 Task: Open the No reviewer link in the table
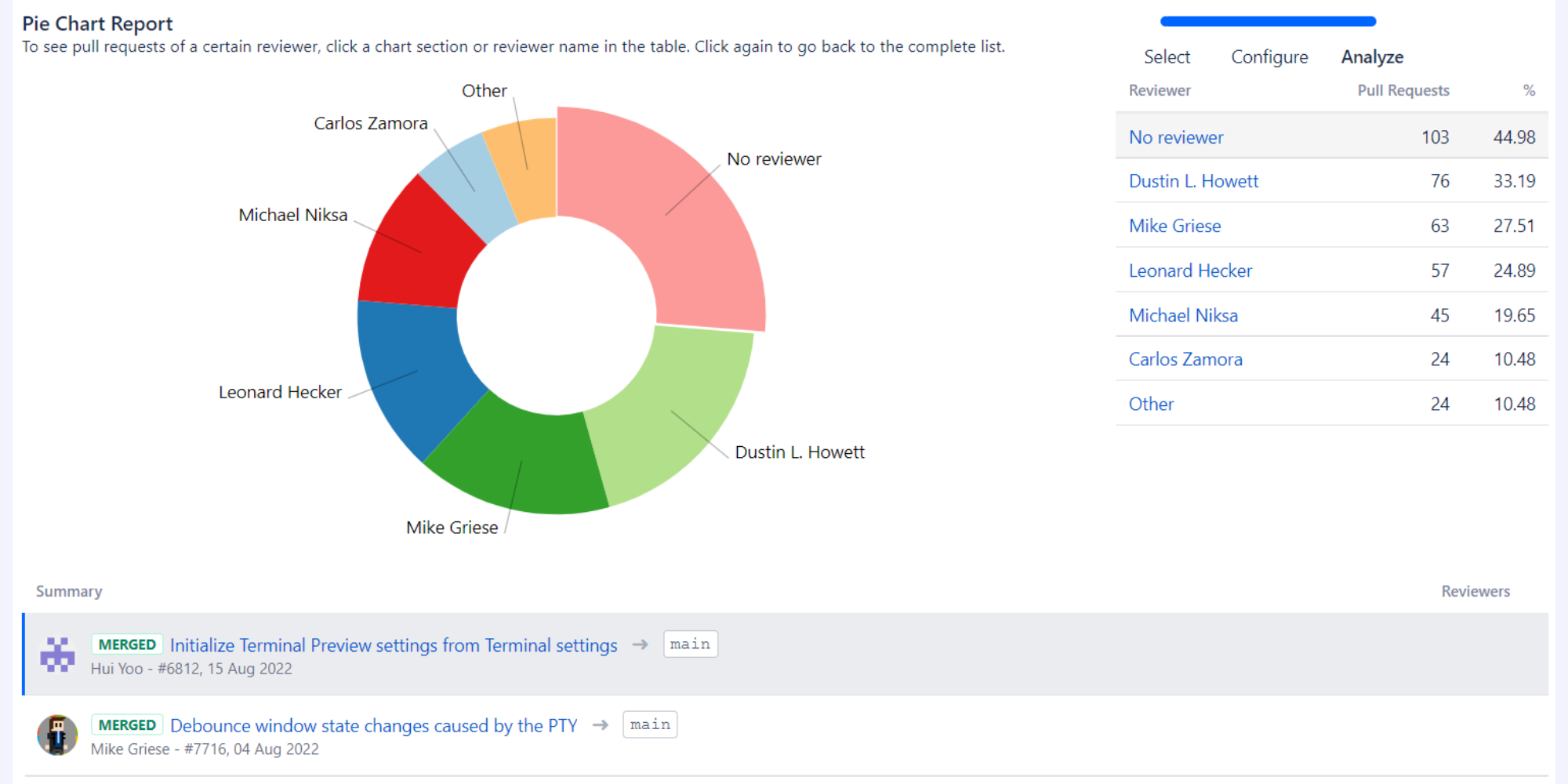[1175, 137]
